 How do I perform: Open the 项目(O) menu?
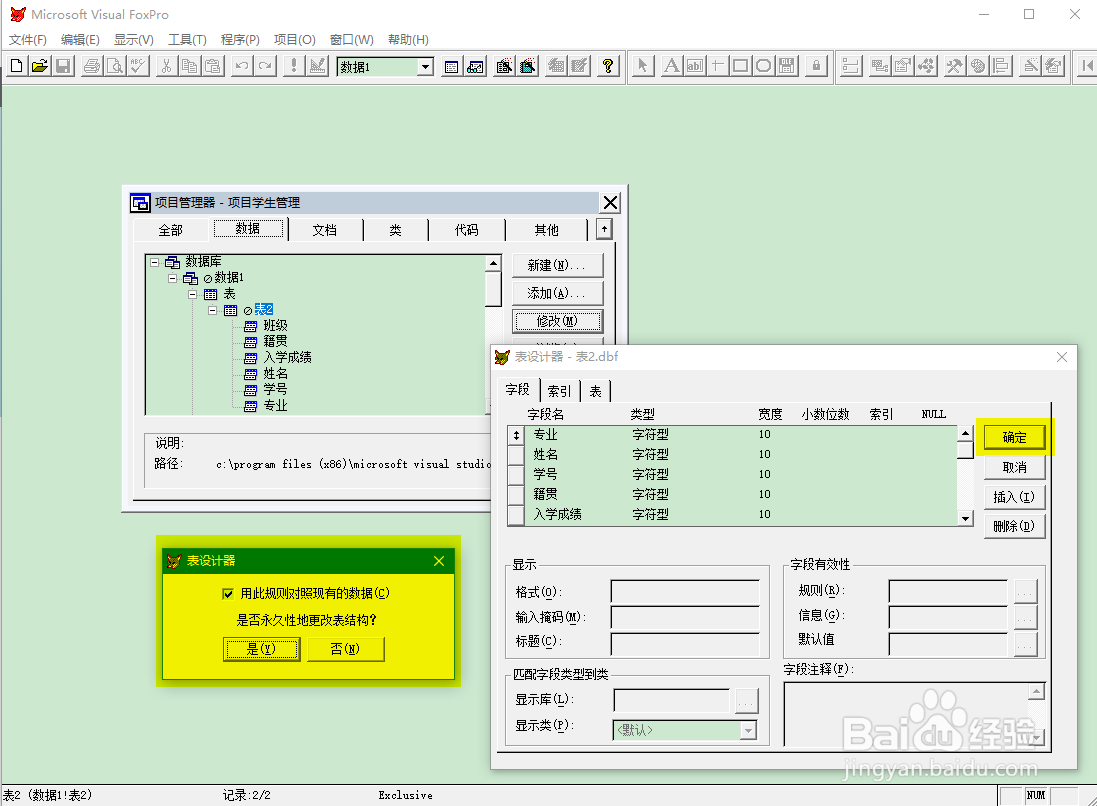tap(295, 40)
